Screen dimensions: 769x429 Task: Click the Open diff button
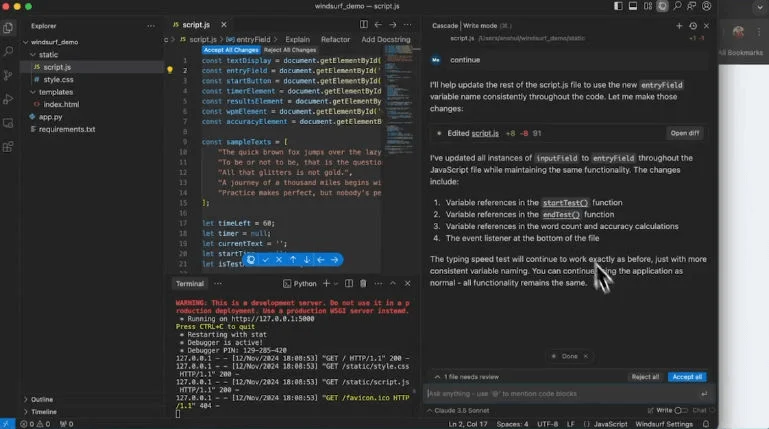coord(685,133)
